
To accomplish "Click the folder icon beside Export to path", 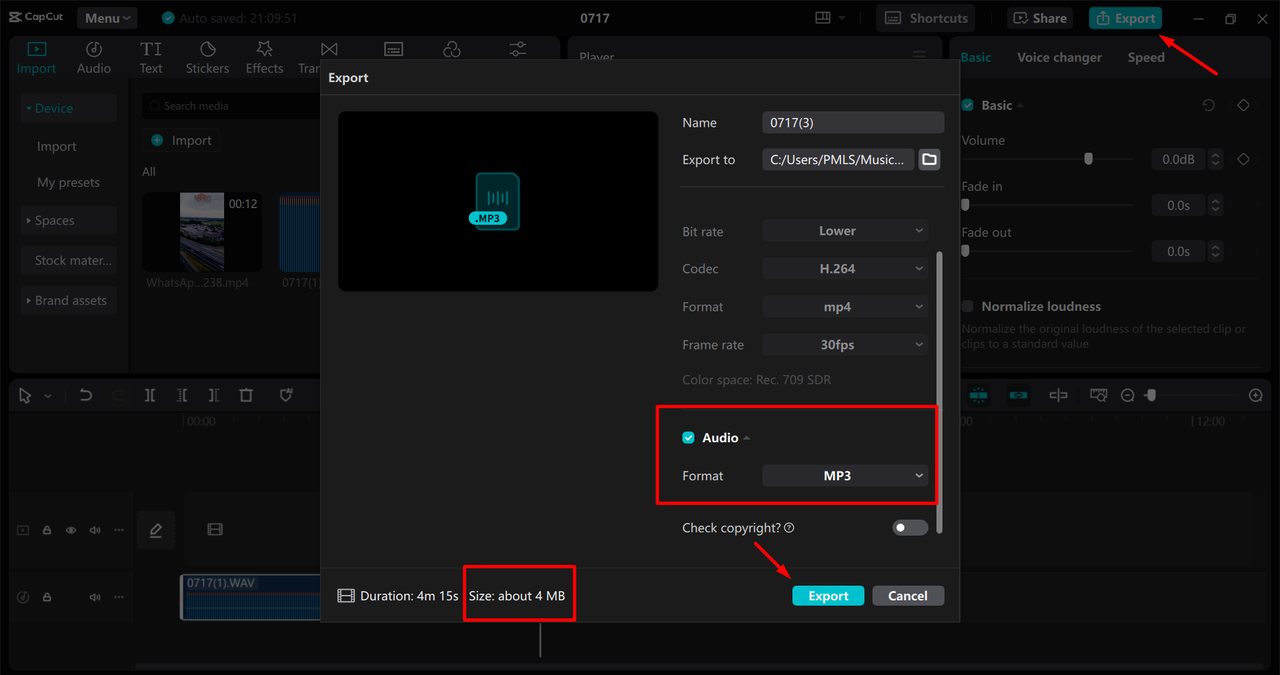I will (x=929, y=160).
